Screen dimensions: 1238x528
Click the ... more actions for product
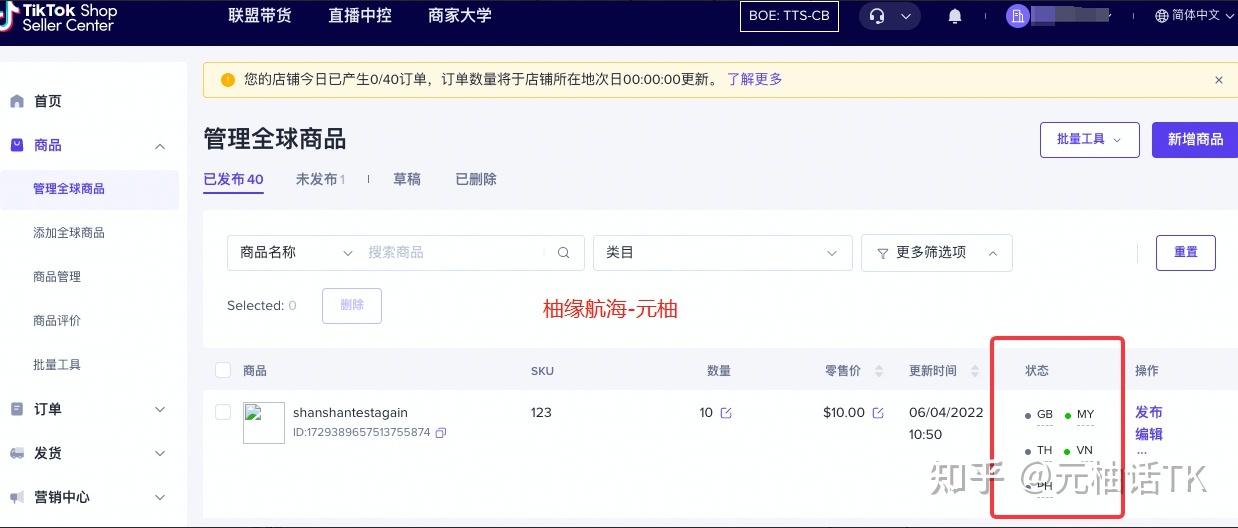(x=1141, y=452)
